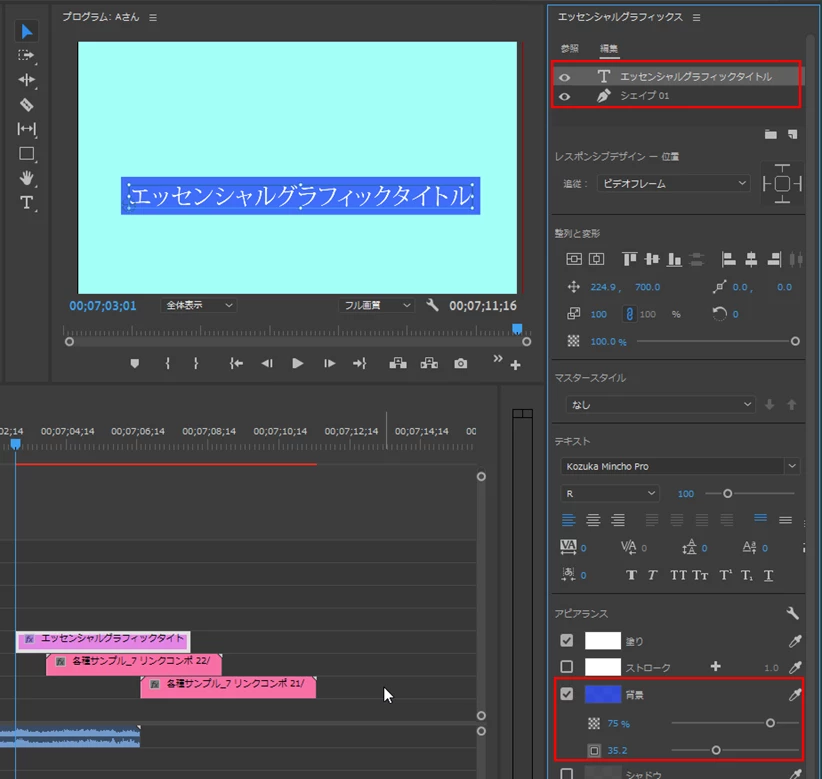Image resolution: width=822 pixels, height=779 pixels.
Task: Open the プログラム monitor panel menu
Action: 153,17
